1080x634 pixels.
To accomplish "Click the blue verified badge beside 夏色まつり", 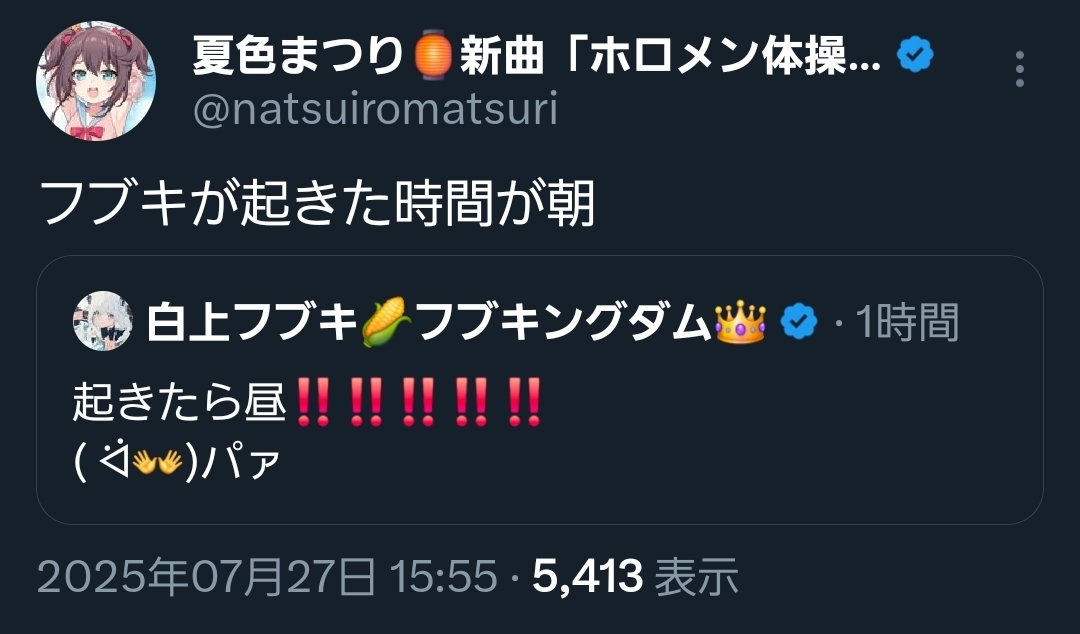I will point(915,55).
